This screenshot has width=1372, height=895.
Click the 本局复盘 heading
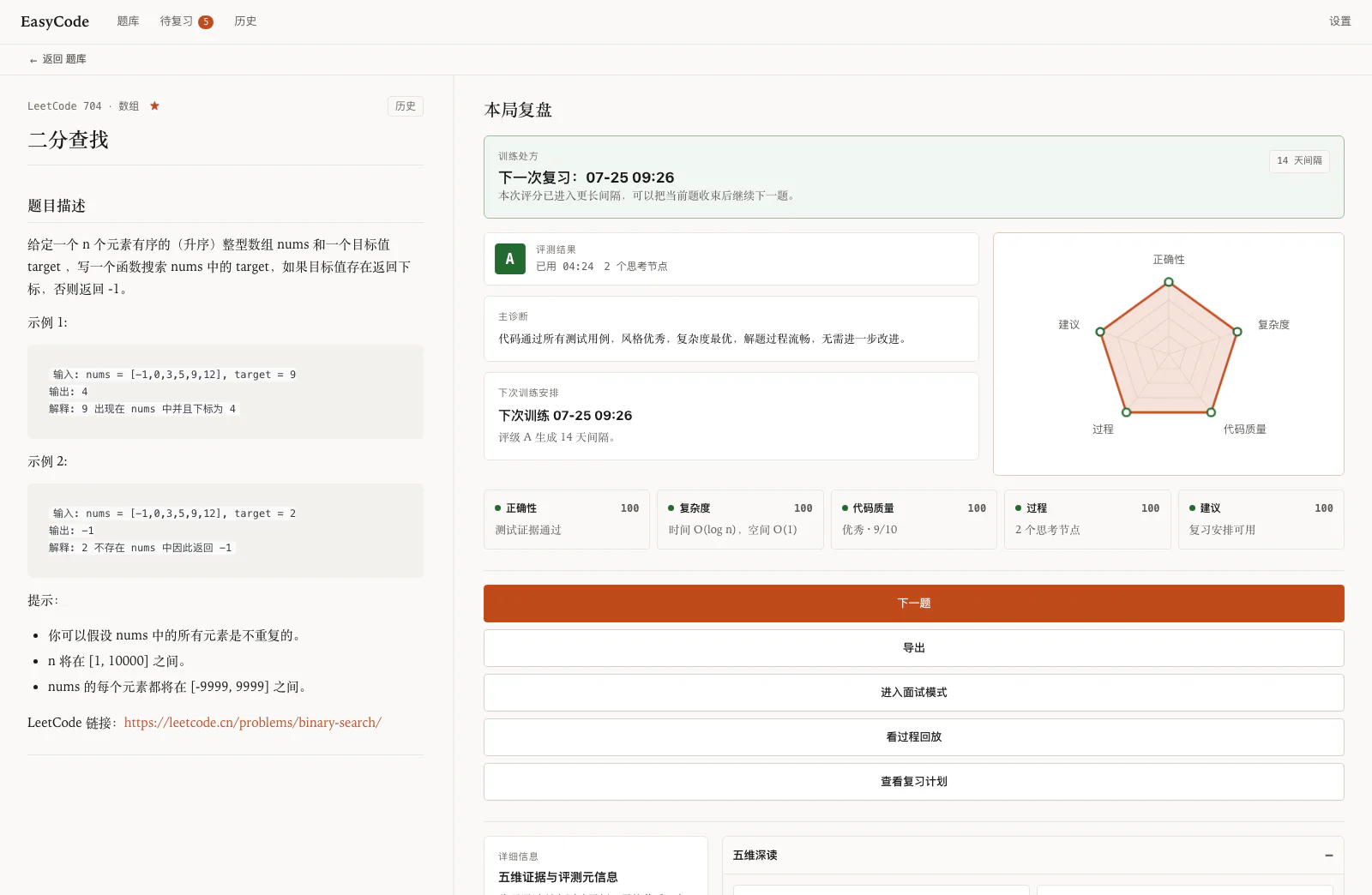point(518,110)
